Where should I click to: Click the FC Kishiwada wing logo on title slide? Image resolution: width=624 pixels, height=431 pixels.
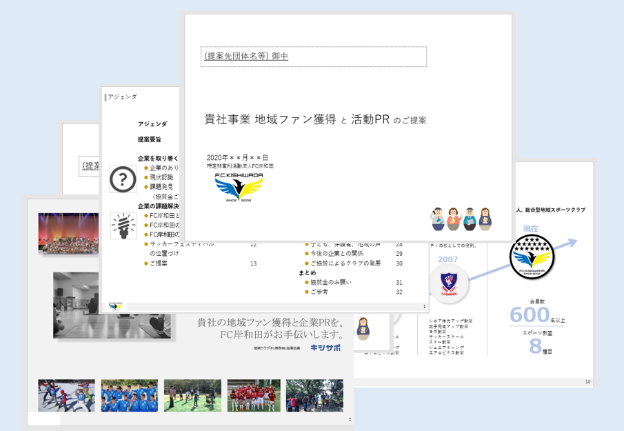click(239, 188)
